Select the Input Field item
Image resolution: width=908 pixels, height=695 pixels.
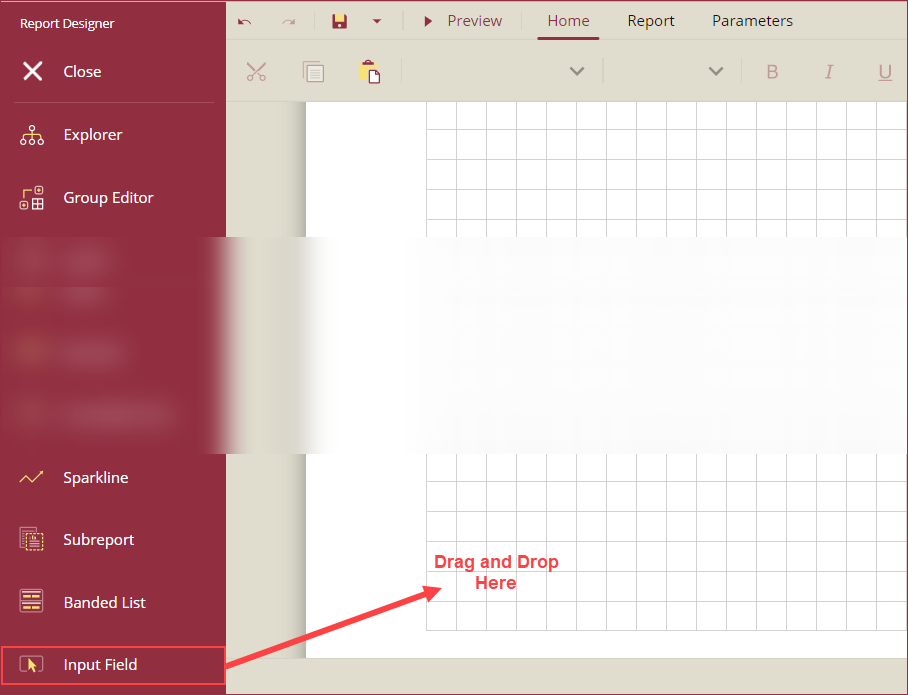[x=113, y=665]
